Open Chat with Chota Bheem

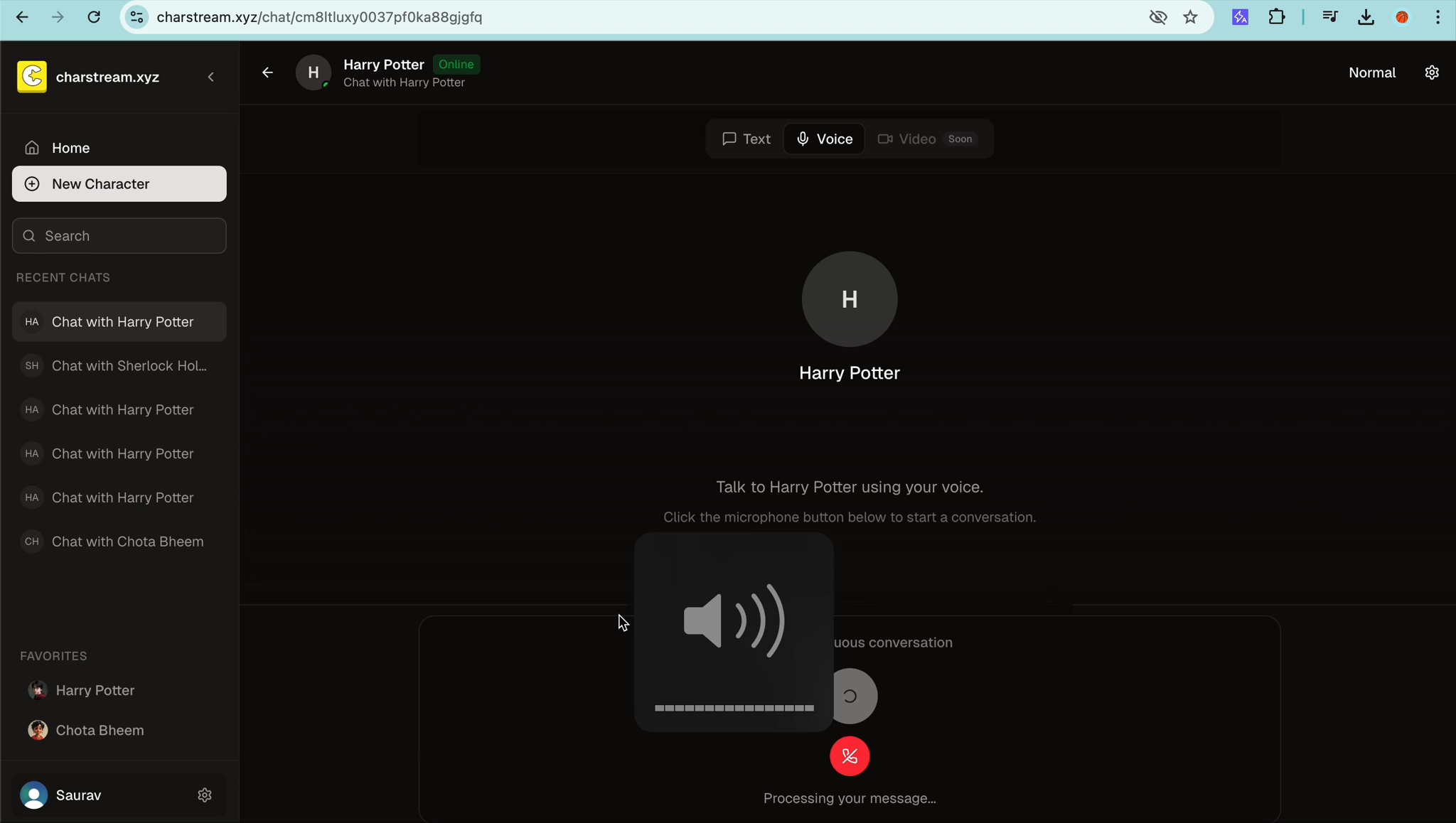[119, 542]
